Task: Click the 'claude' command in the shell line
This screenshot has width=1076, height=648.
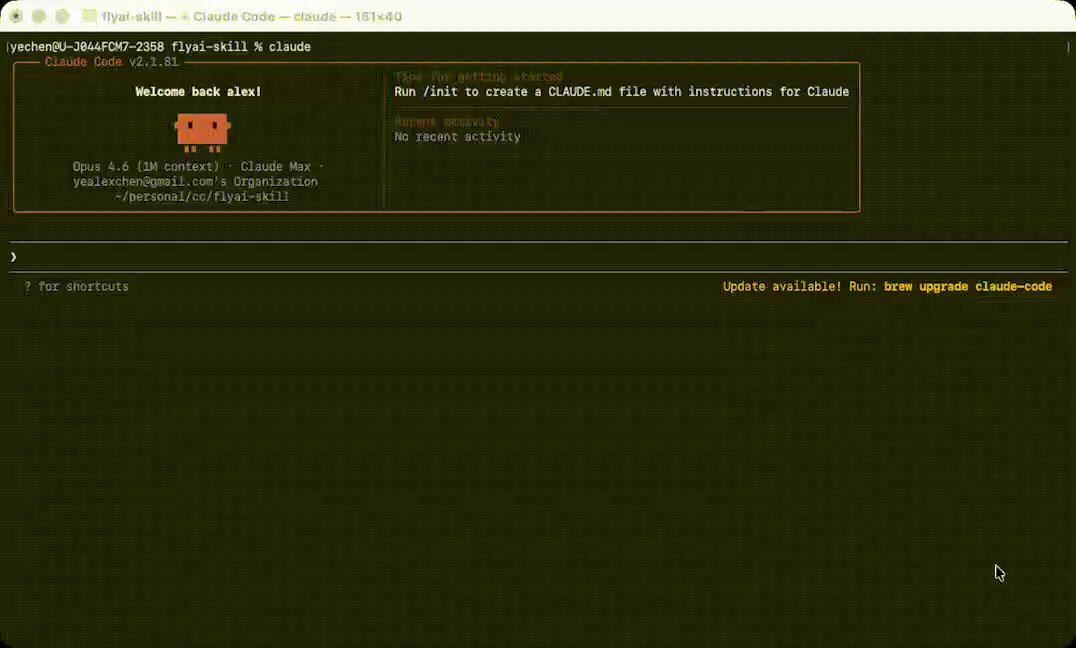Action: (x=289, y=47)
